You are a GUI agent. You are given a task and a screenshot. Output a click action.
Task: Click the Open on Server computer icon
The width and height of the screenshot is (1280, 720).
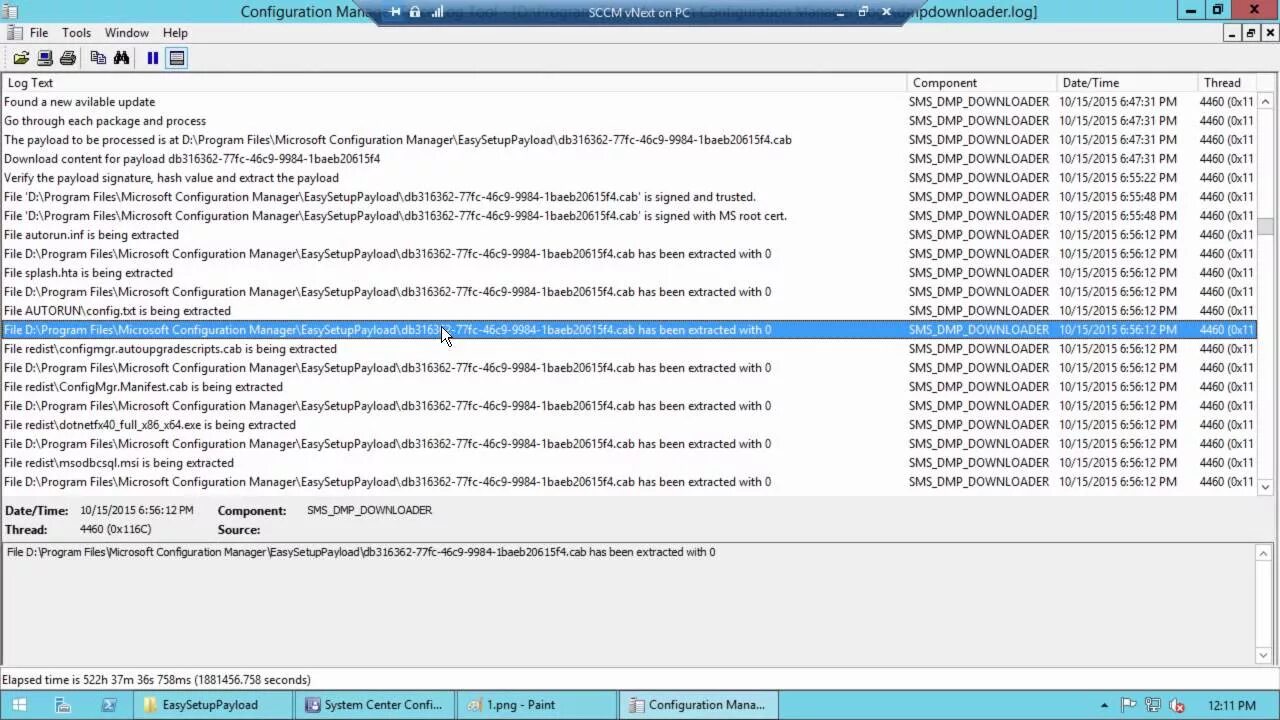pos(45,58)
